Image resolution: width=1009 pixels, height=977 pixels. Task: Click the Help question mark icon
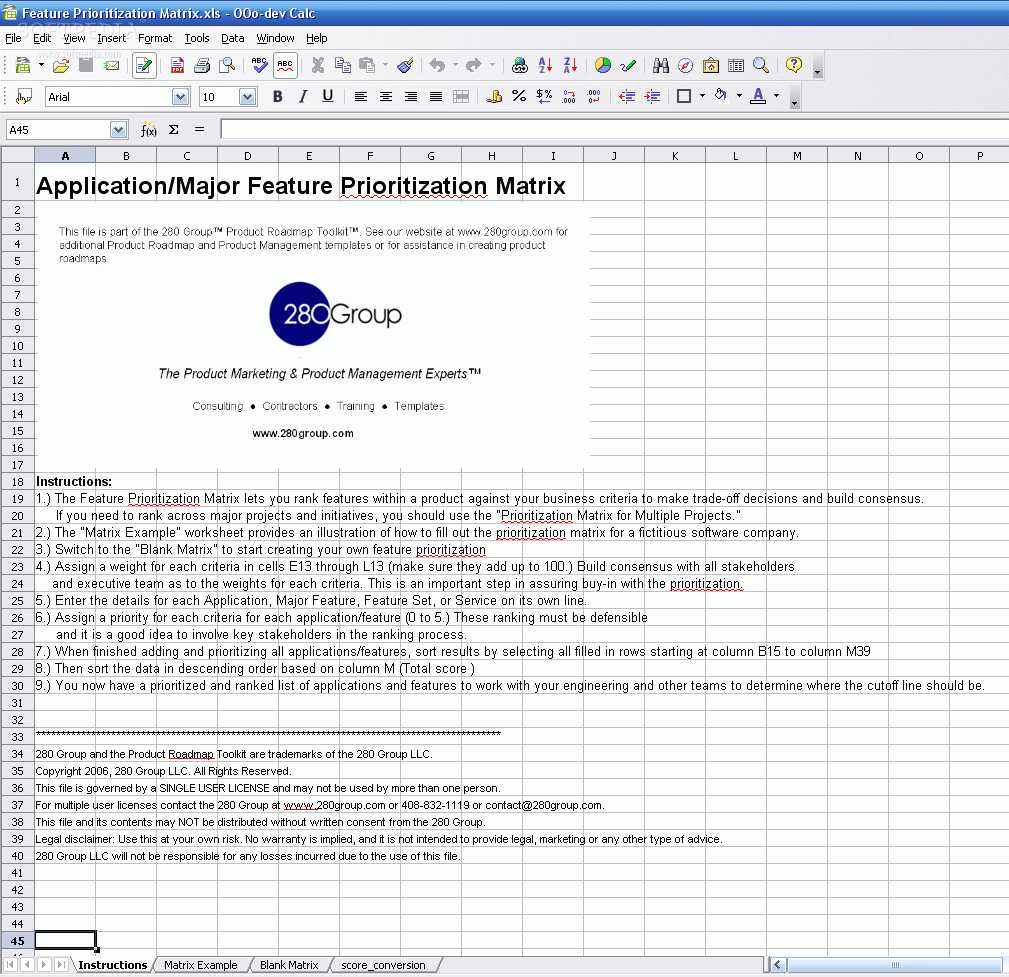pos(794,65)
